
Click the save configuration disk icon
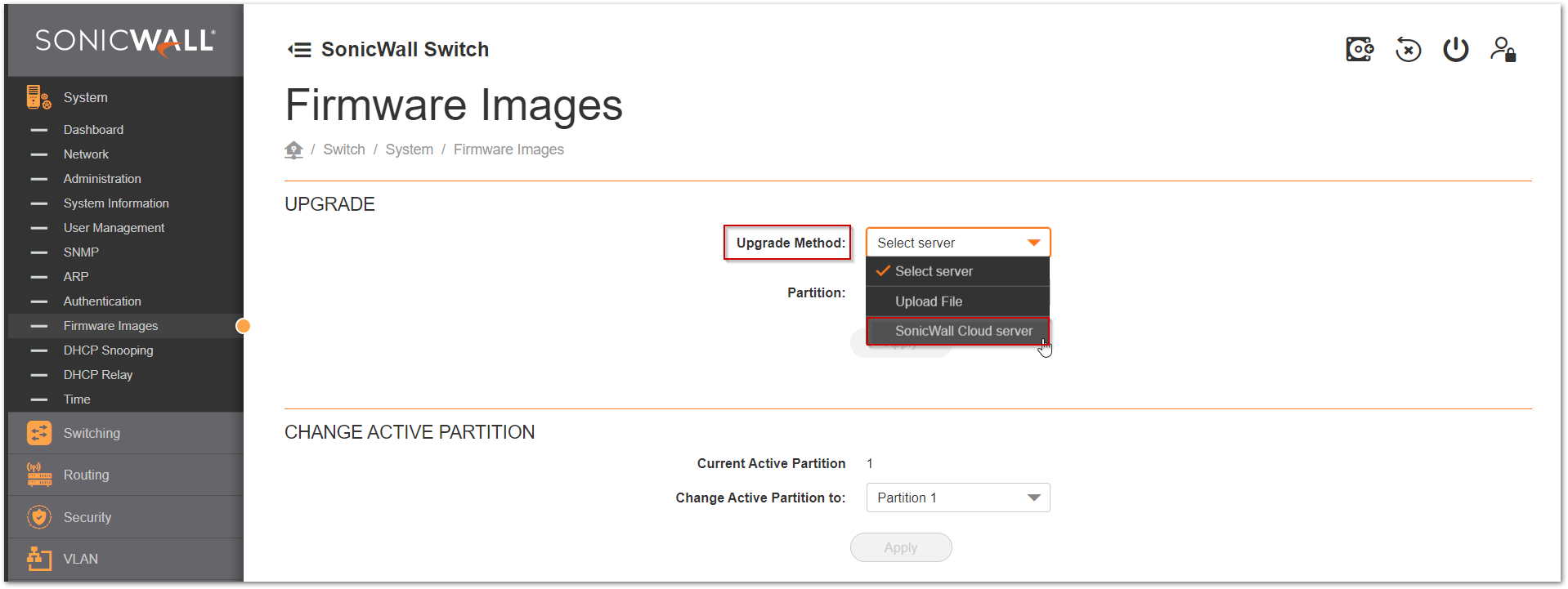click(1359, 50)
